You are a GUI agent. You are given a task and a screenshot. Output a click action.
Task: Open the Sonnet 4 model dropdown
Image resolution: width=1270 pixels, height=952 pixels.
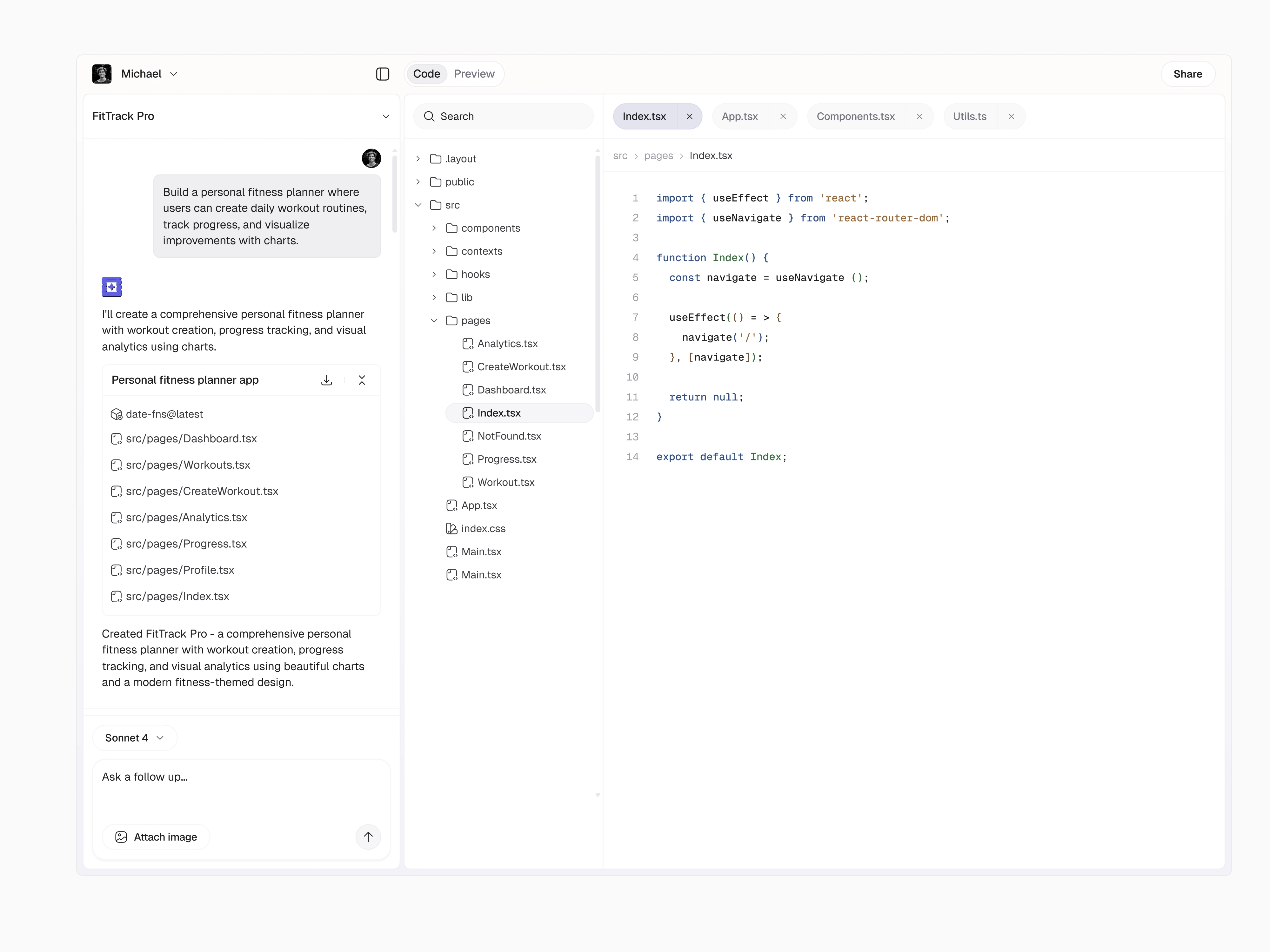134,738
